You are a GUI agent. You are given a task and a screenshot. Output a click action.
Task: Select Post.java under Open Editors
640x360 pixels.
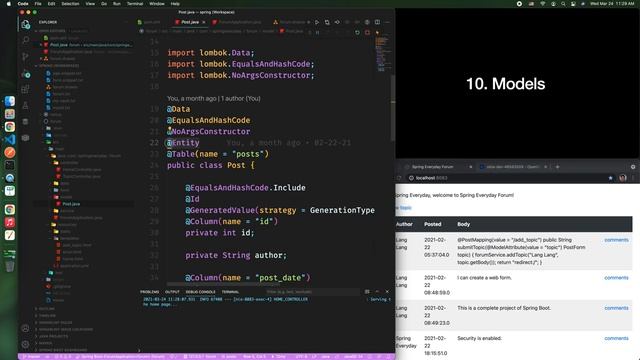[x=86, y=45]
